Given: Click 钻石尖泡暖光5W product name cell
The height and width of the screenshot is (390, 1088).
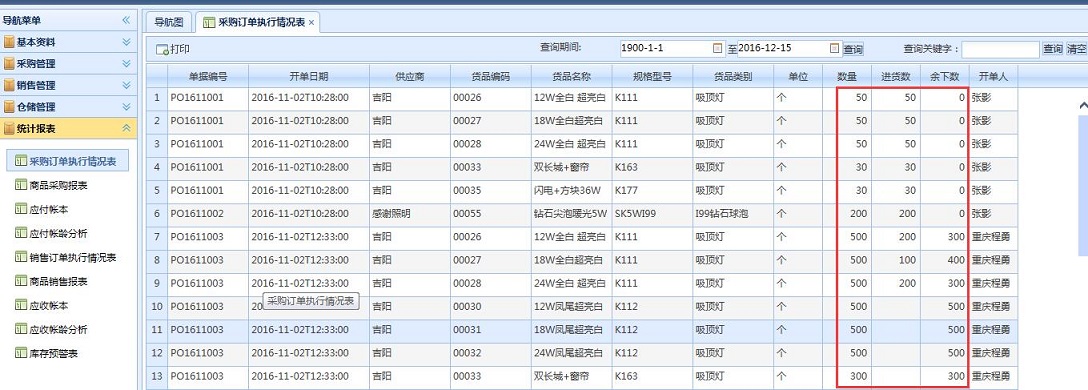Looking at the screenshot, I should point(572,214).
